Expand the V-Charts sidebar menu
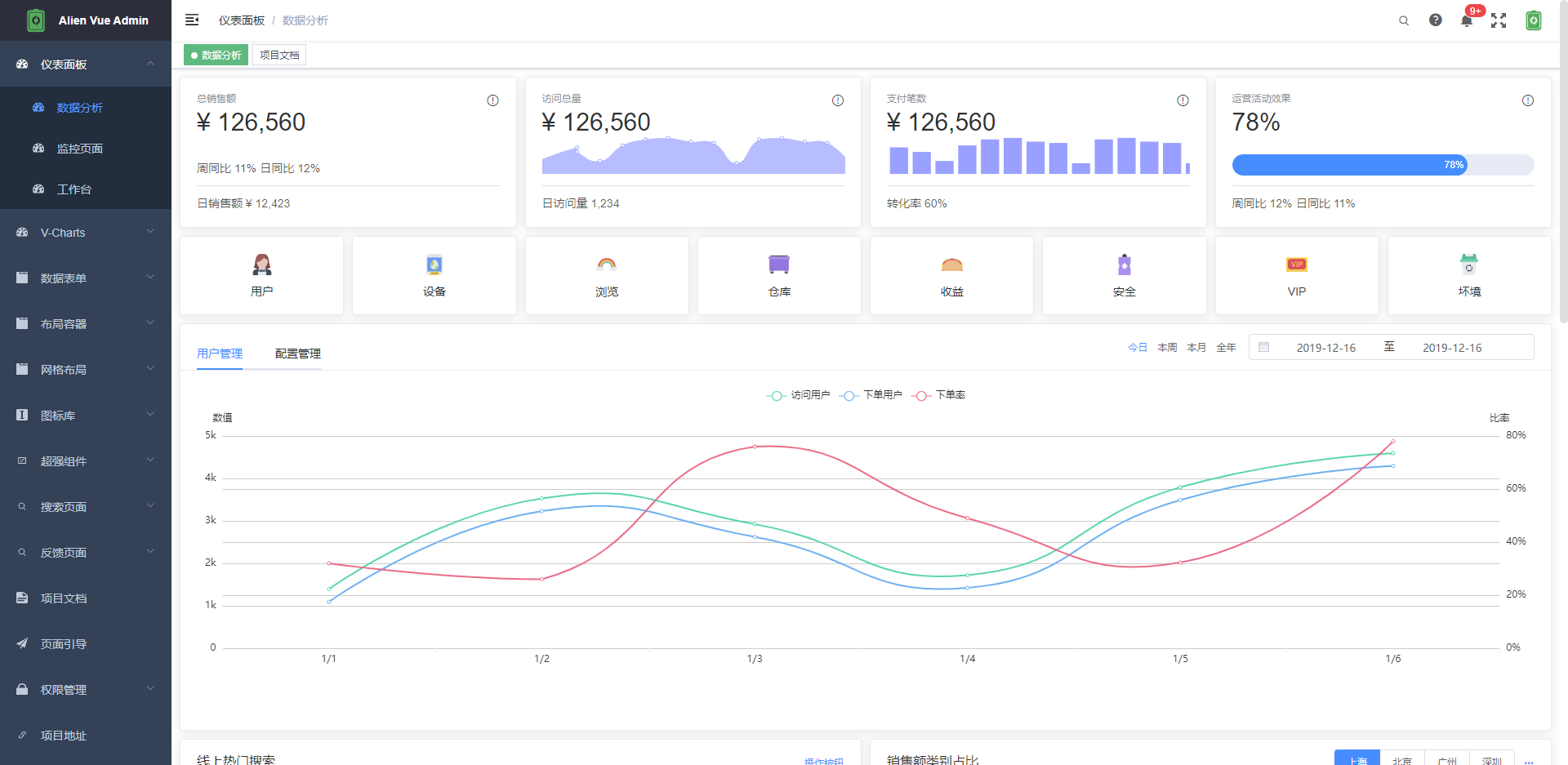 [x=86, y=233]
